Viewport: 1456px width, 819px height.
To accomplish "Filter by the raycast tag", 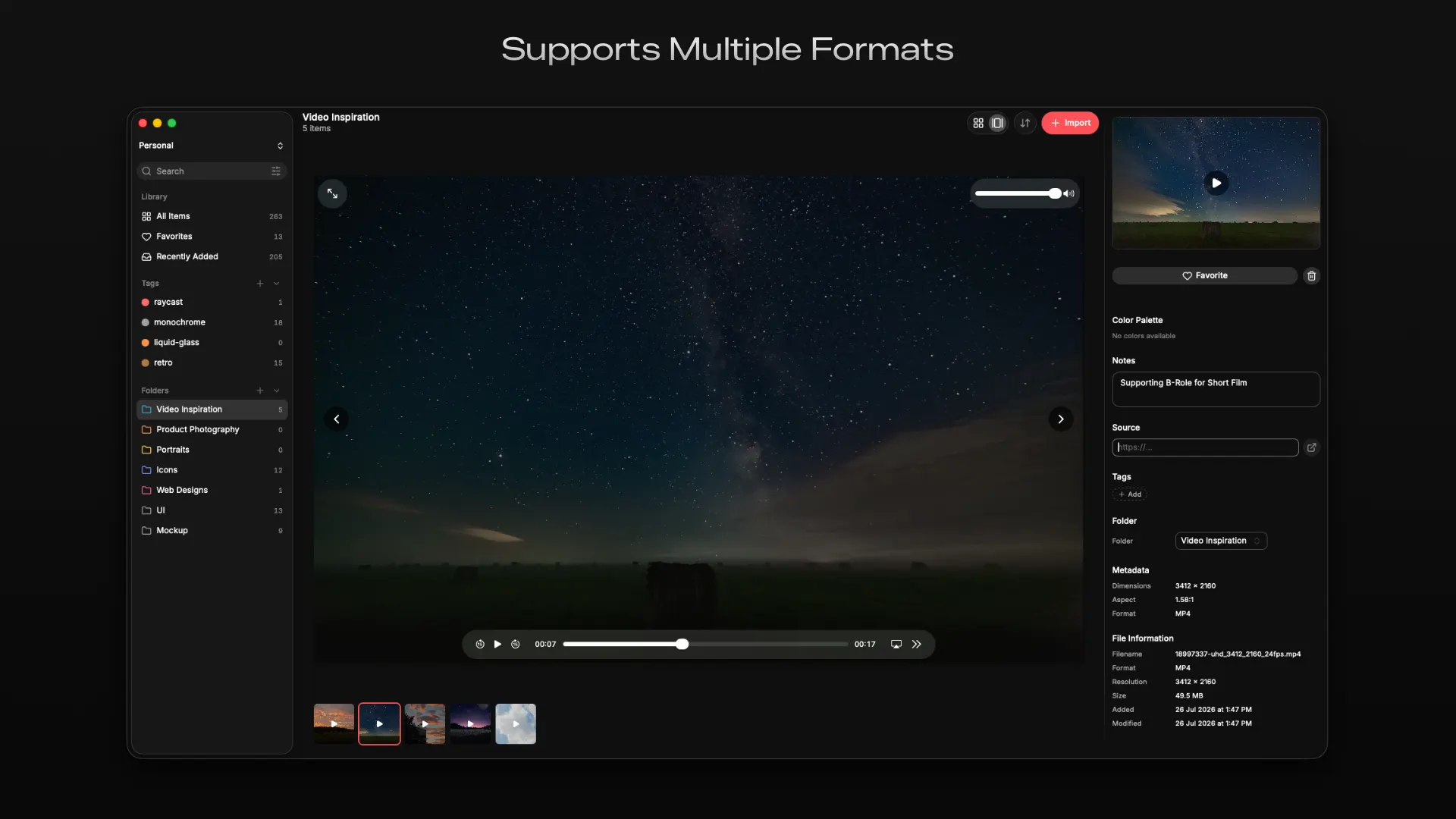I will point(212,302).
